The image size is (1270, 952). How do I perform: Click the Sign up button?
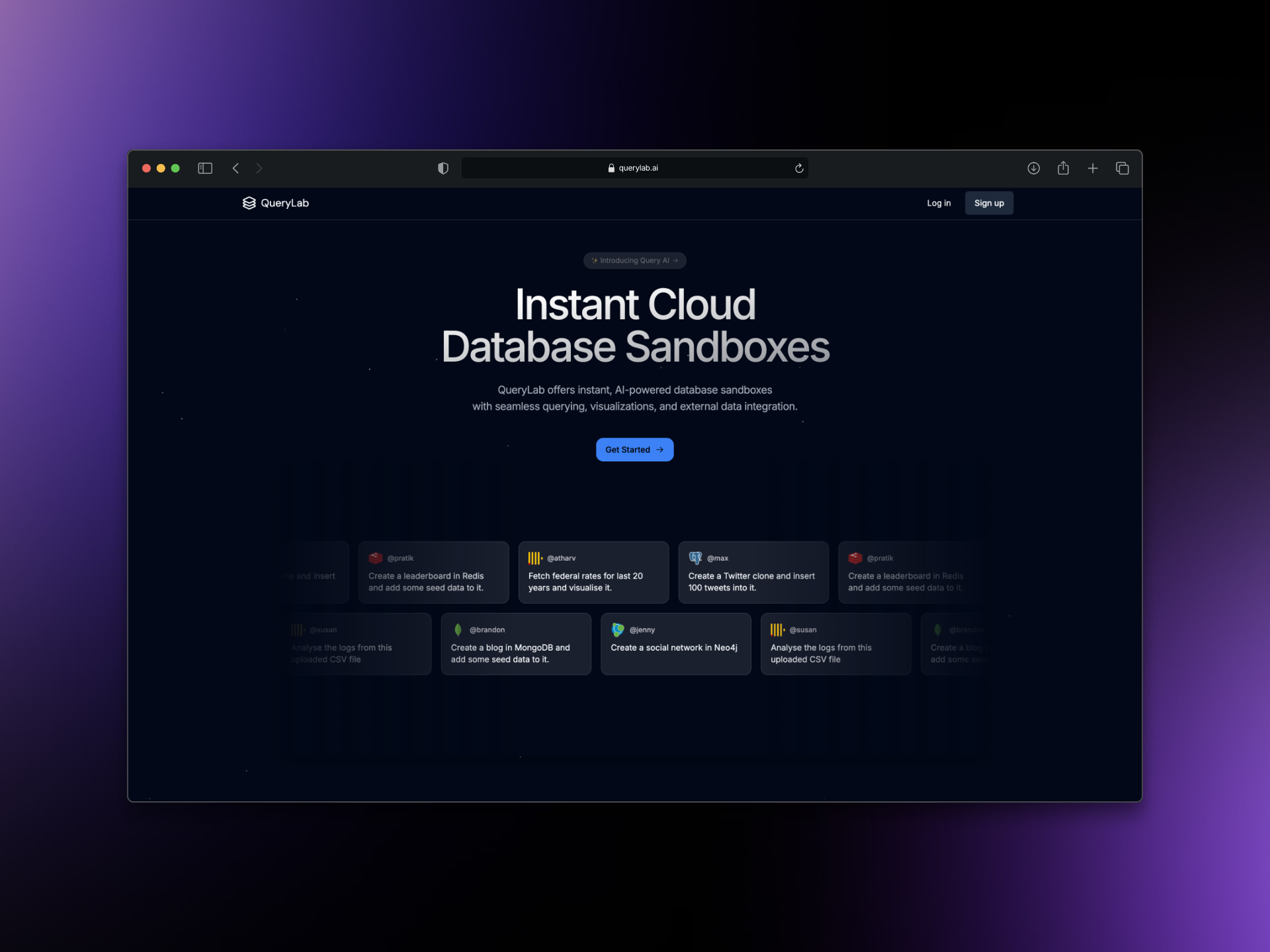coord(989,203)
